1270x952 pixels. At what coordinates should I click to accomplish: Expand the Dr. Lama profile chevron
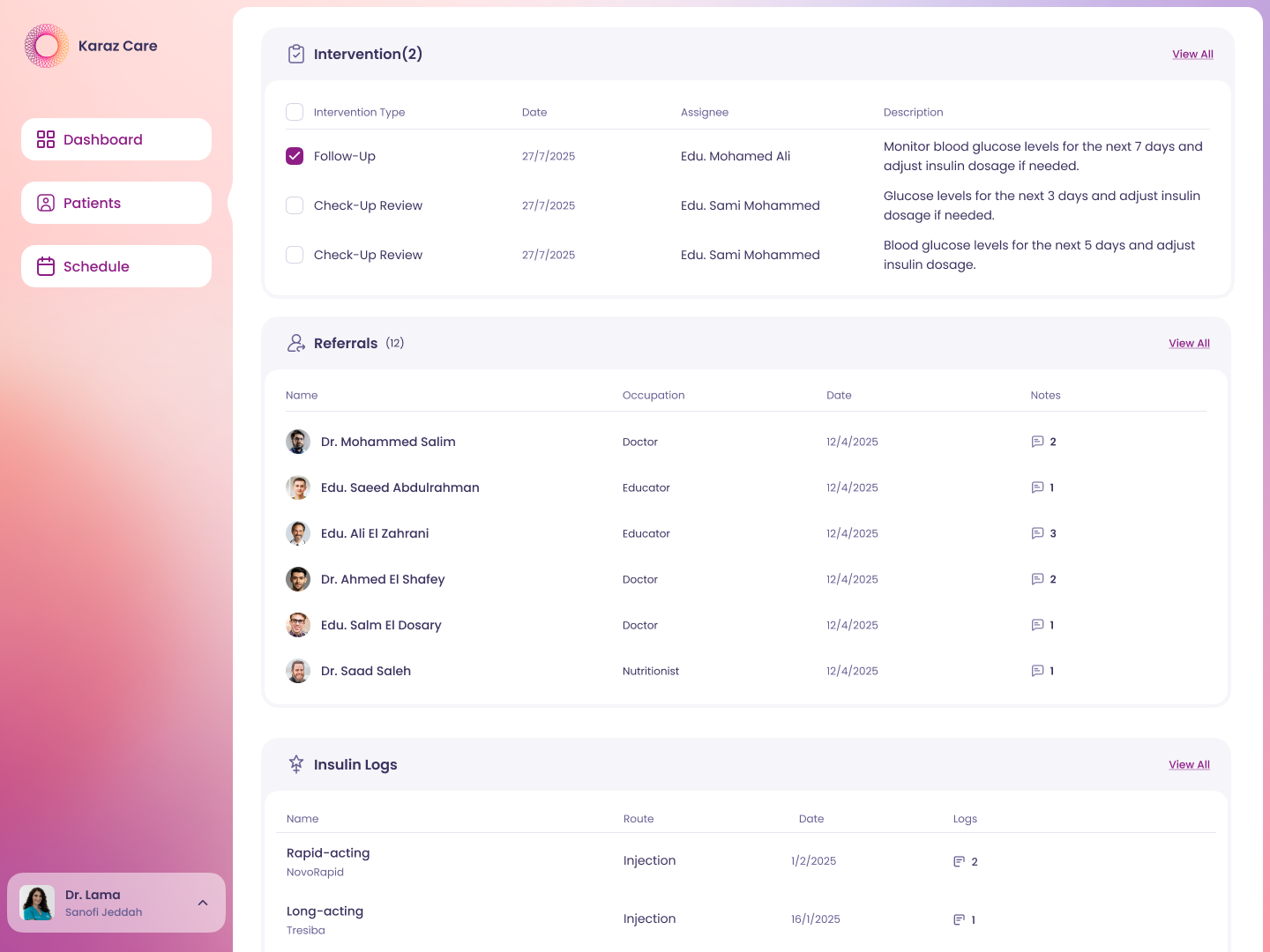[203, 903]
